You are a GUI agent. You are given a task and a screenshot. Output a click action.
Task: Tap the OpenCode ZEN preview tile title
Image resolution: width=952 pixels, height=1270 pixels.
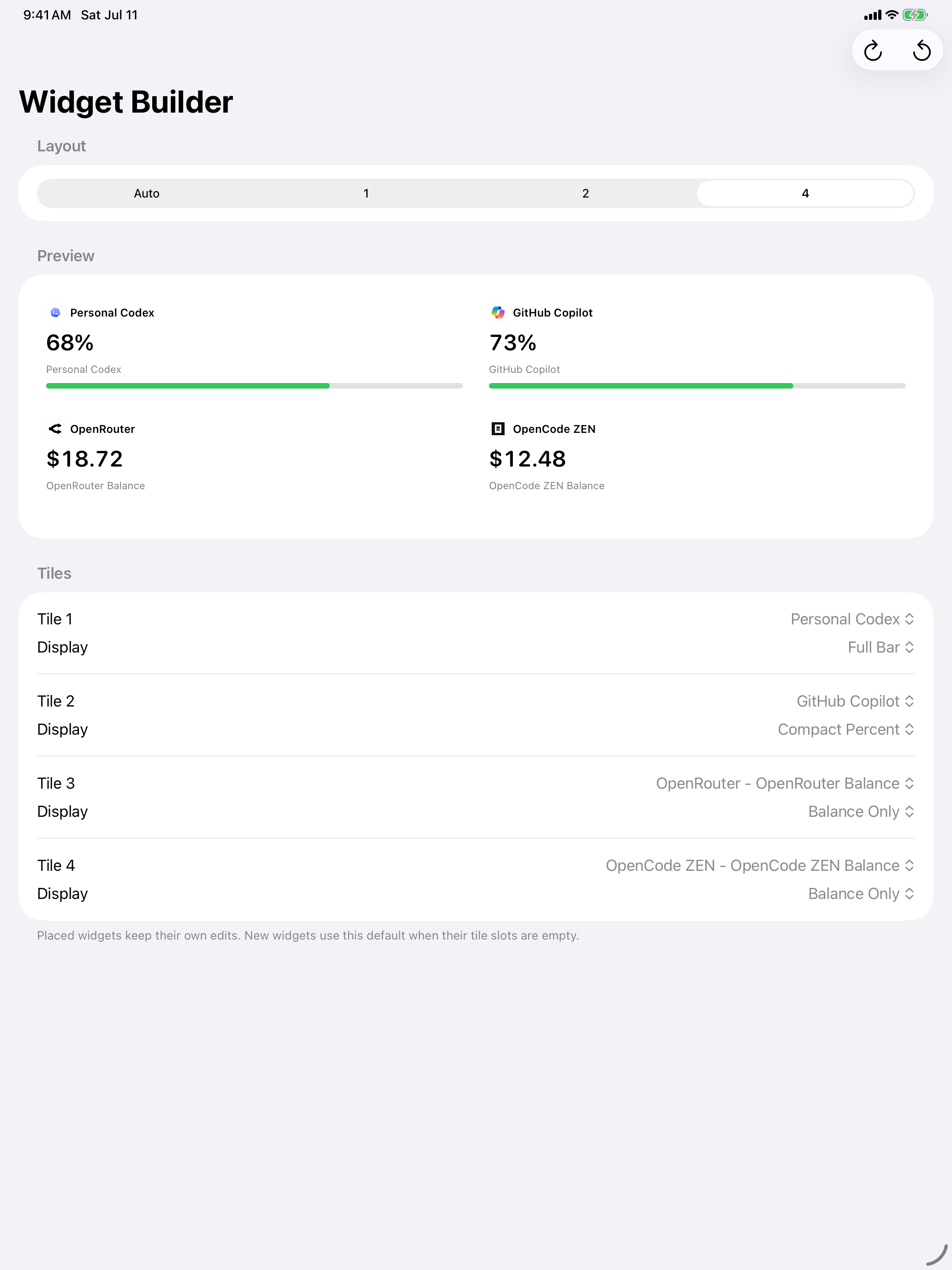554,429
